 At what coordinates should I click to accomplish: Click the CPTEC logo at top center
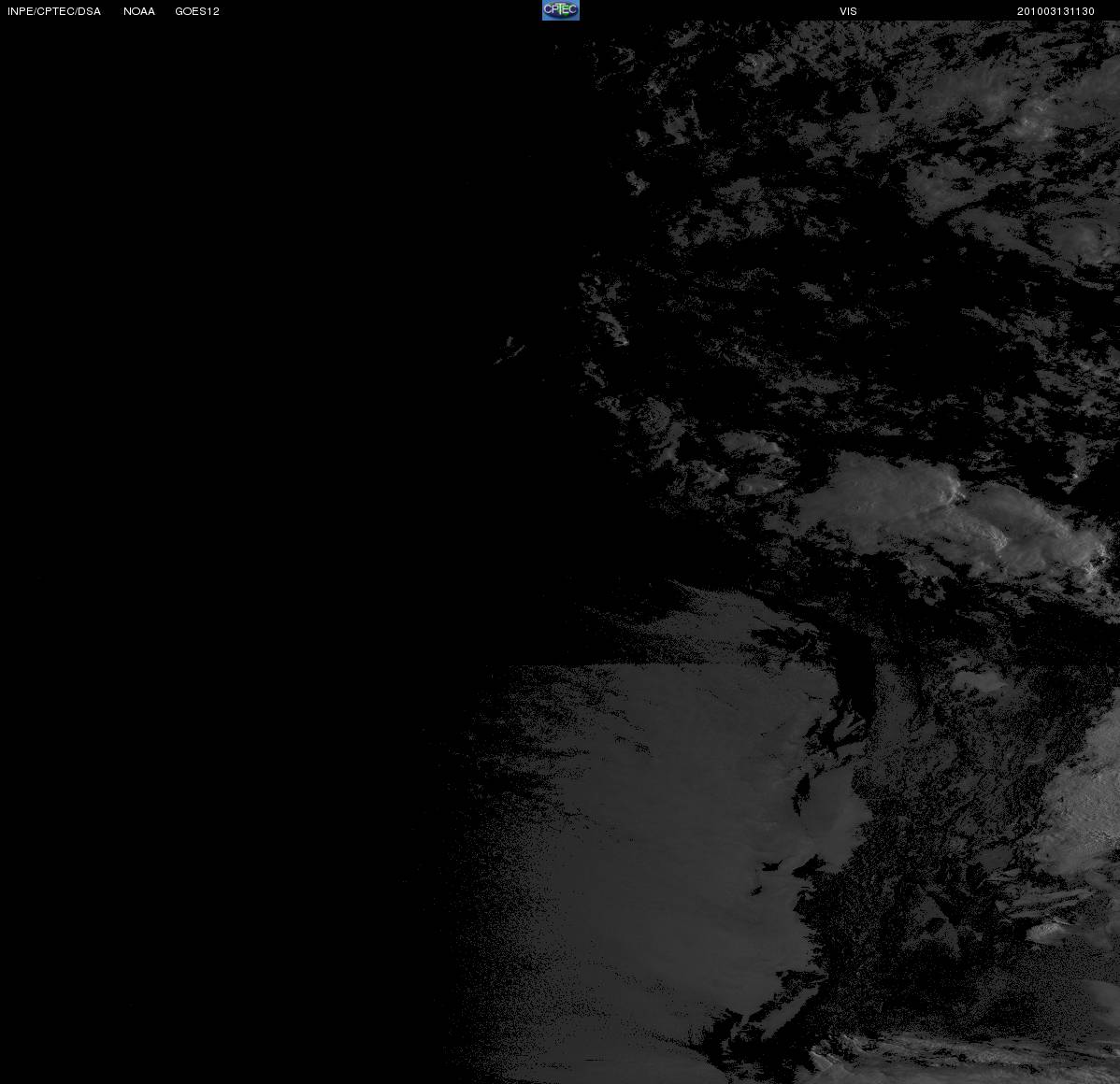pos(561,10)
